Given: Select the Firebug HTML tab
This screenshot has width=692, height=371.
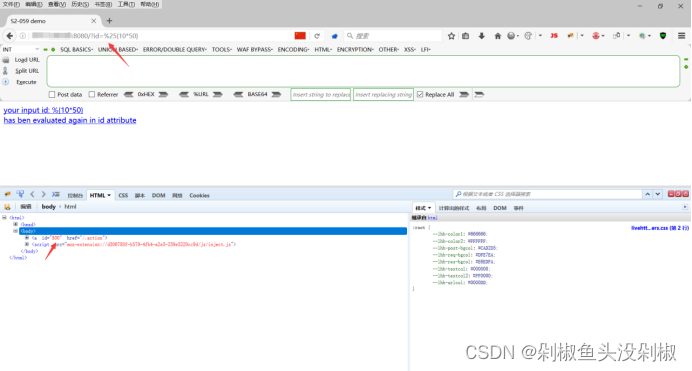Looking at the screenshot, I should (x=100, y=195).
